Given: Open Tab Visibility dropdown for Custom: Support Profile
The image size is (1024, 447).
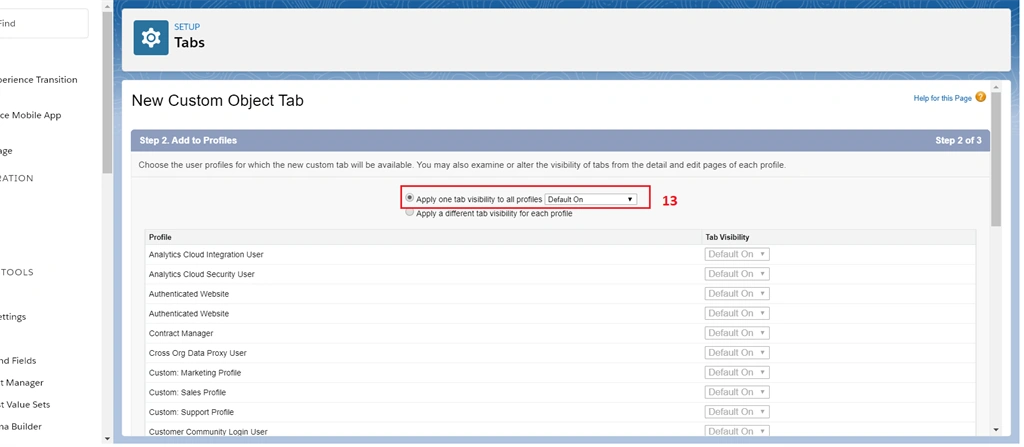Looking at the screenshot, I should [x=737, y=412].
